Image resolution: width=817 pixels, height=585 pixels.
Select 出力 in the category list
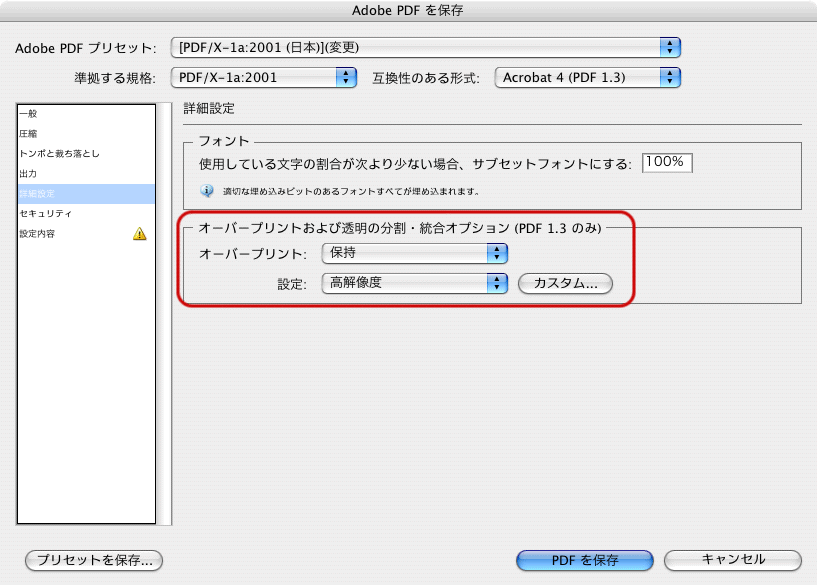coord(86,173)
